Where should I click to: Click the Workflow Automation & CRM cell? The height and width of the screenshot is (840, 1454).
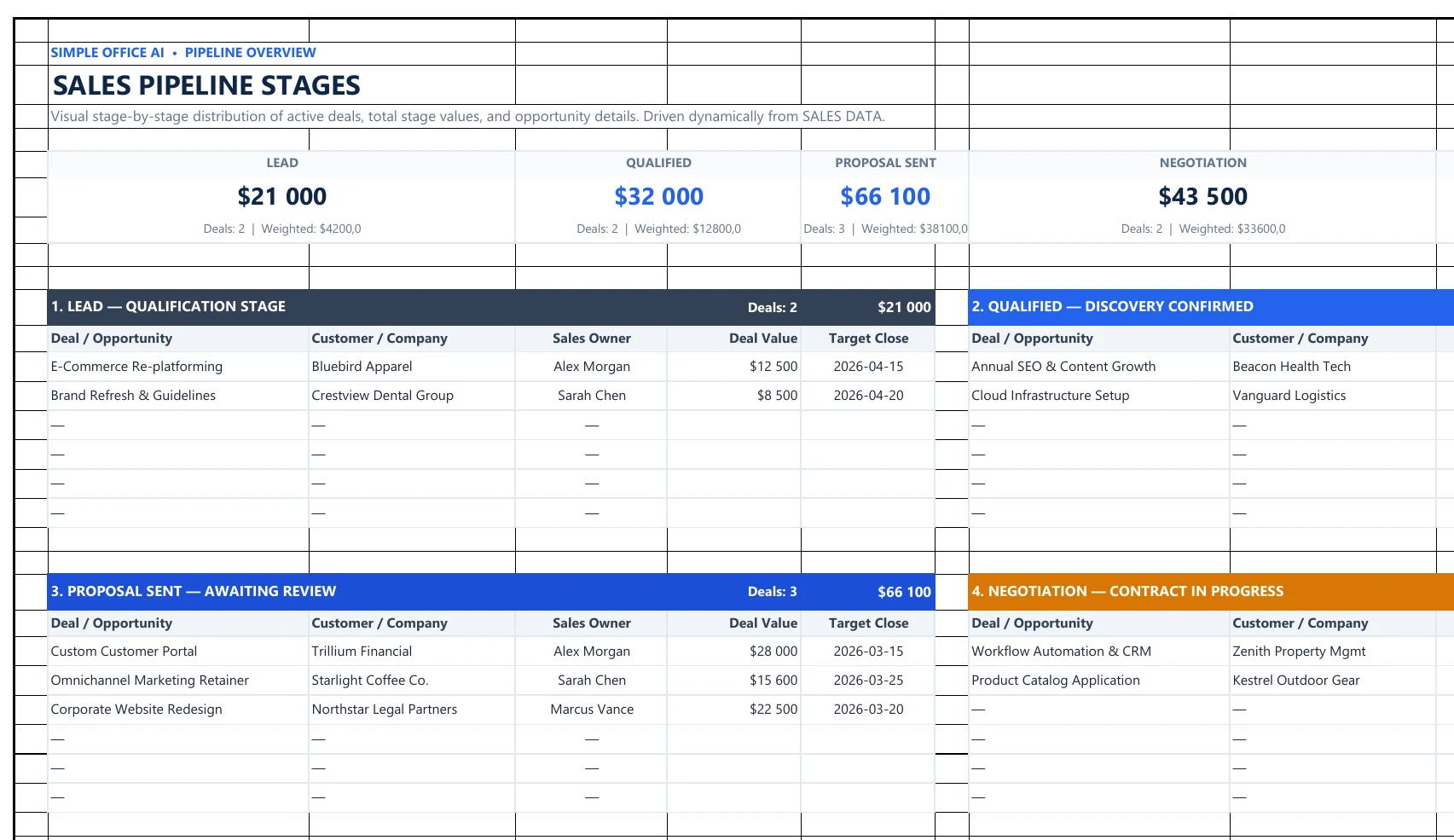tap(1099, 652)
